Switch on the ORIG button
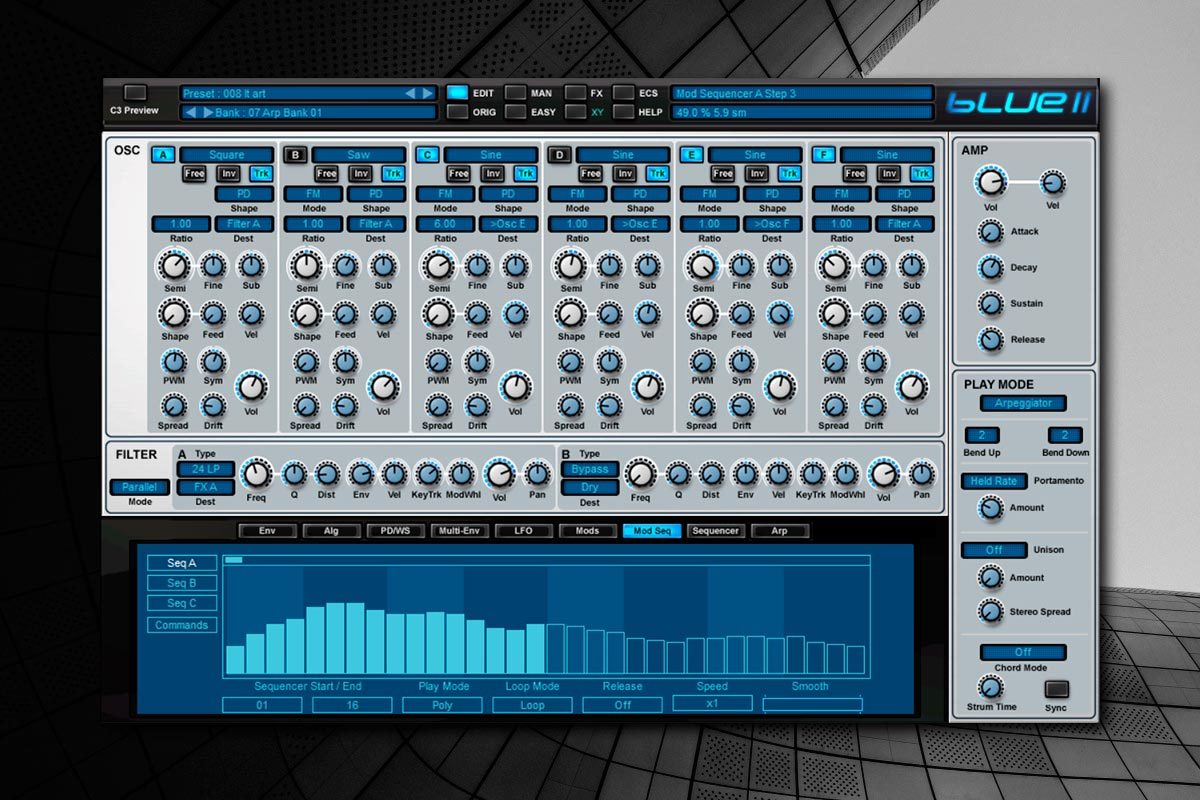Viewport: 1200px width, 800px height. pyautogui.click(x=457, y=112)
